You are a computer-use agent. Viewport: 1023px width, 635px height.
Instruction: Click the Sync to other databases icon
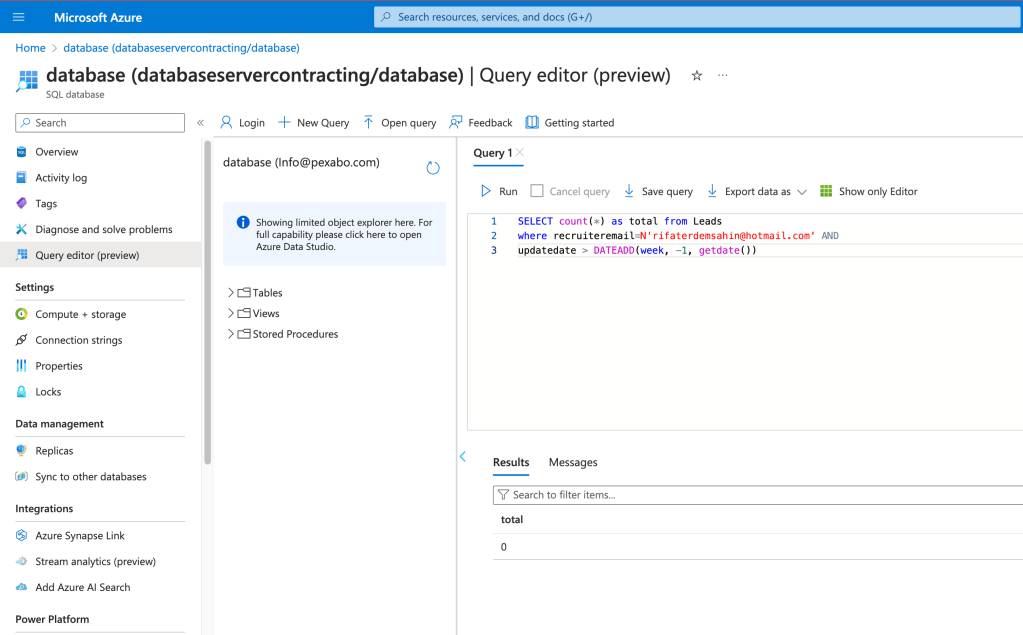[x=22, y=476]
